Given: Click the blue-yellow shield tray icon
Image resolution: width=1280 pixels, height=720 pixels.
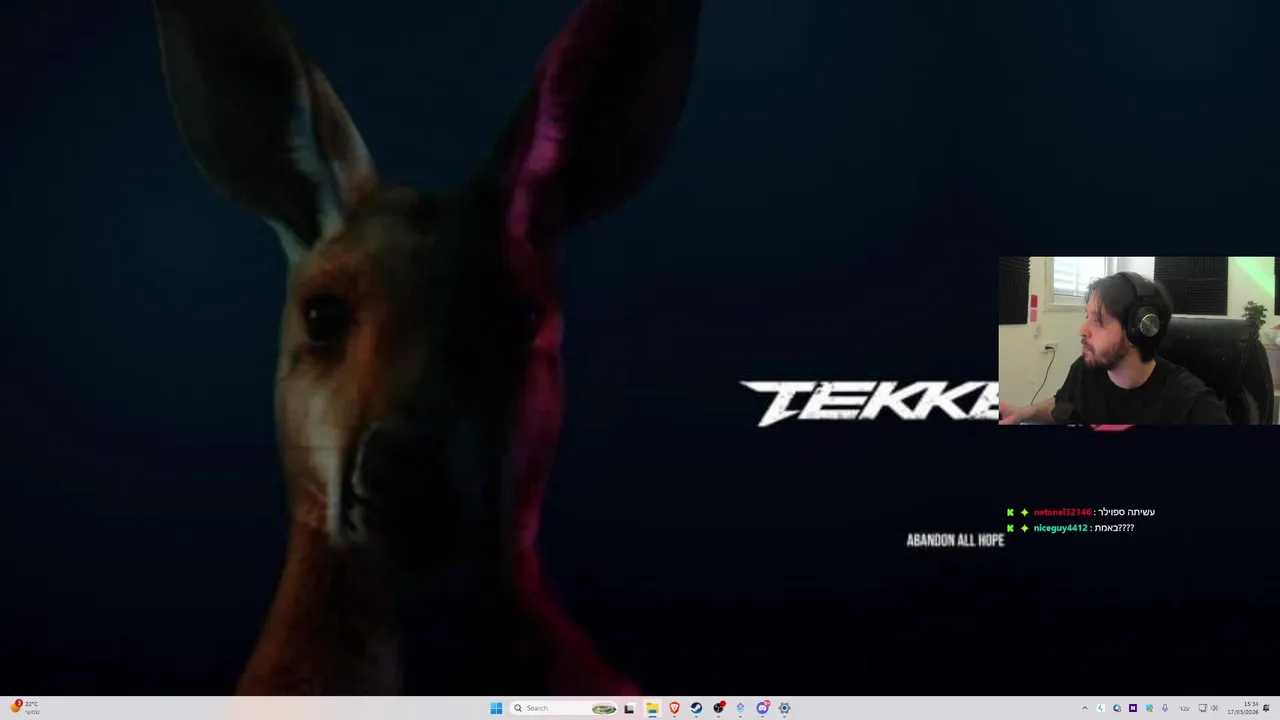Looking at the screenshot, I should coord(1149,708).
